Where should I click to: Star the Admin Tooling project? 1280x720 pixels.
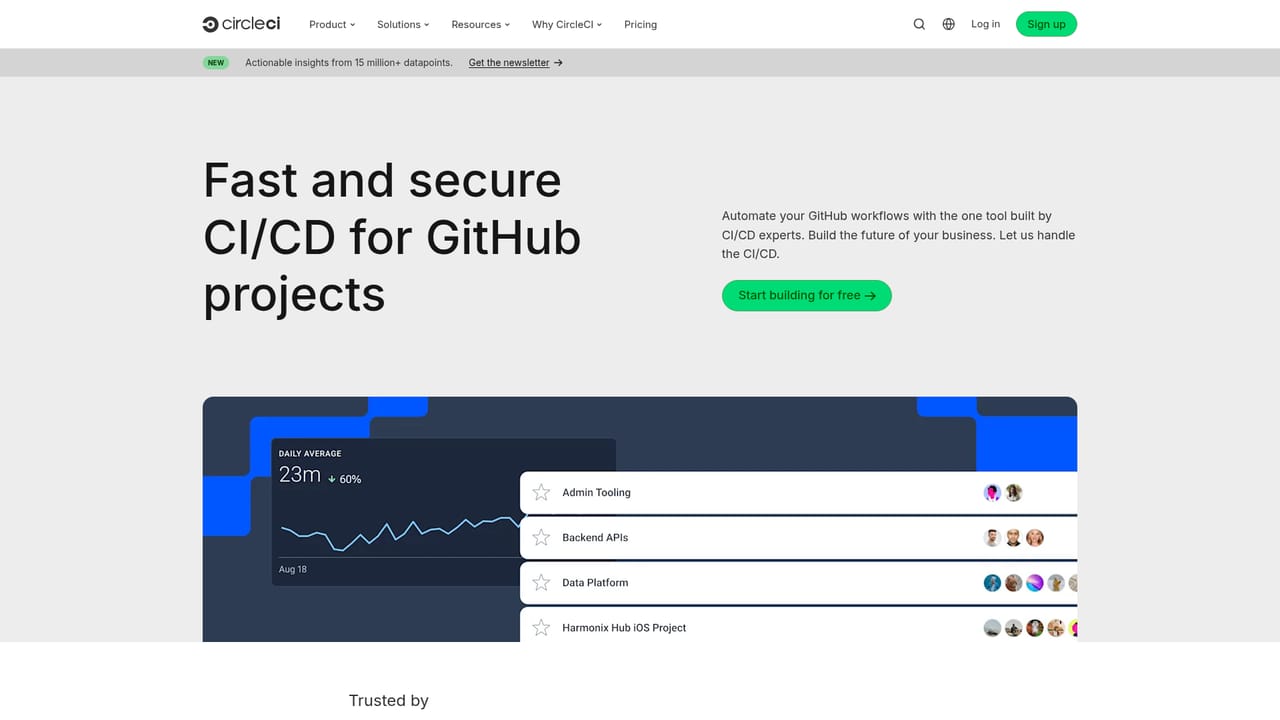tap(541, 492)
